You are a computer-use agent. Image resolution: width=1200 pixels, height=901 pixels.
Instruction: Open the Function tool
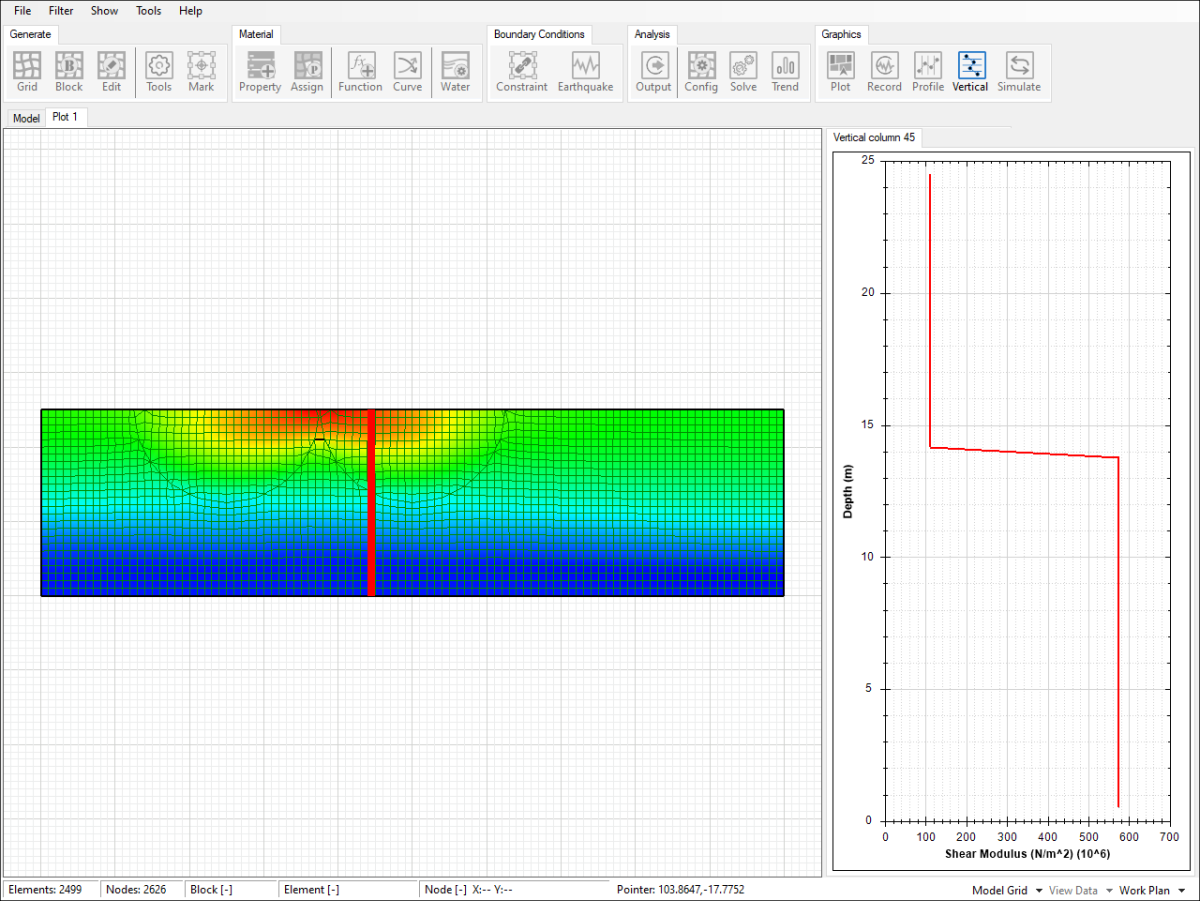(x=360, y=72)
